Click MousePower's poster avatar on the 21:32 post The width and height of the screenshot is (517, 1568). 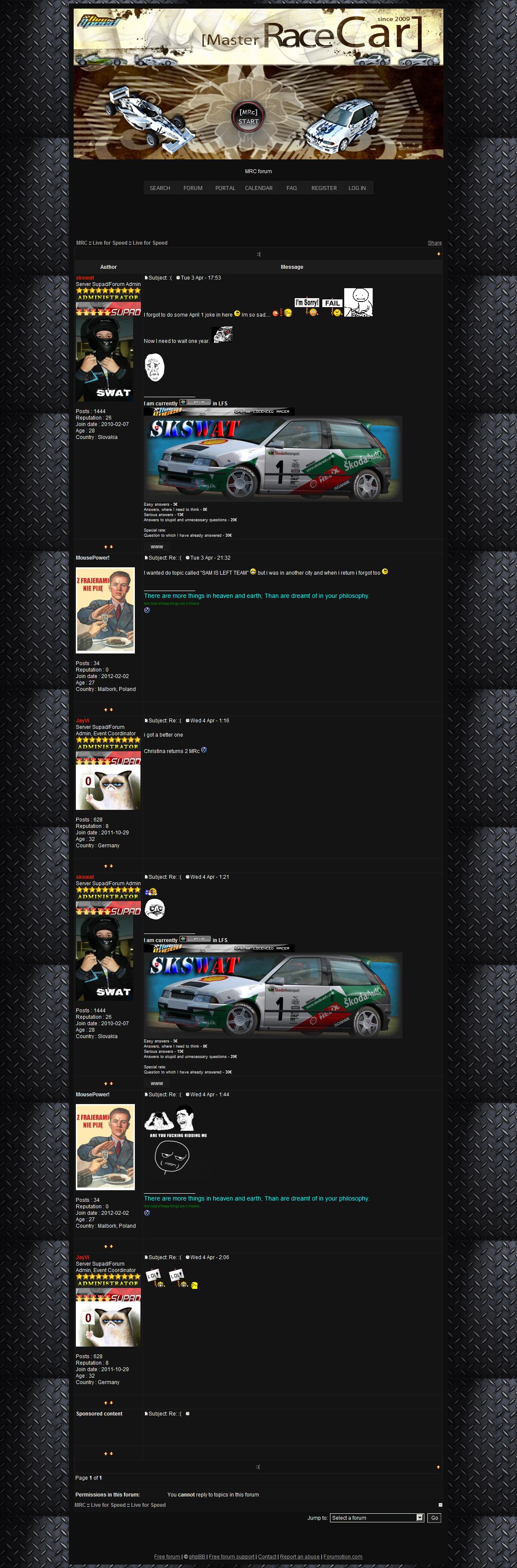point(106,610)
